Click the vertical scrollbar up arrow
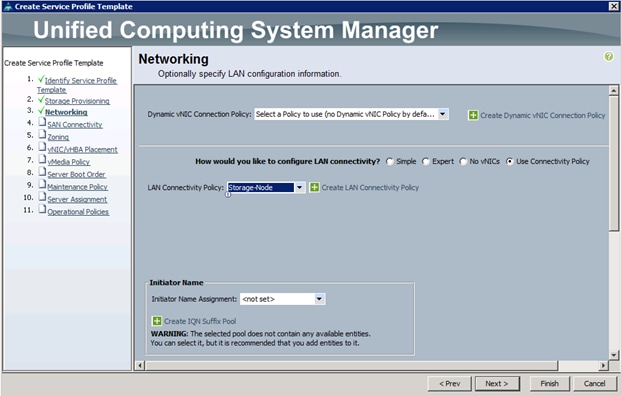 point(613,90)
